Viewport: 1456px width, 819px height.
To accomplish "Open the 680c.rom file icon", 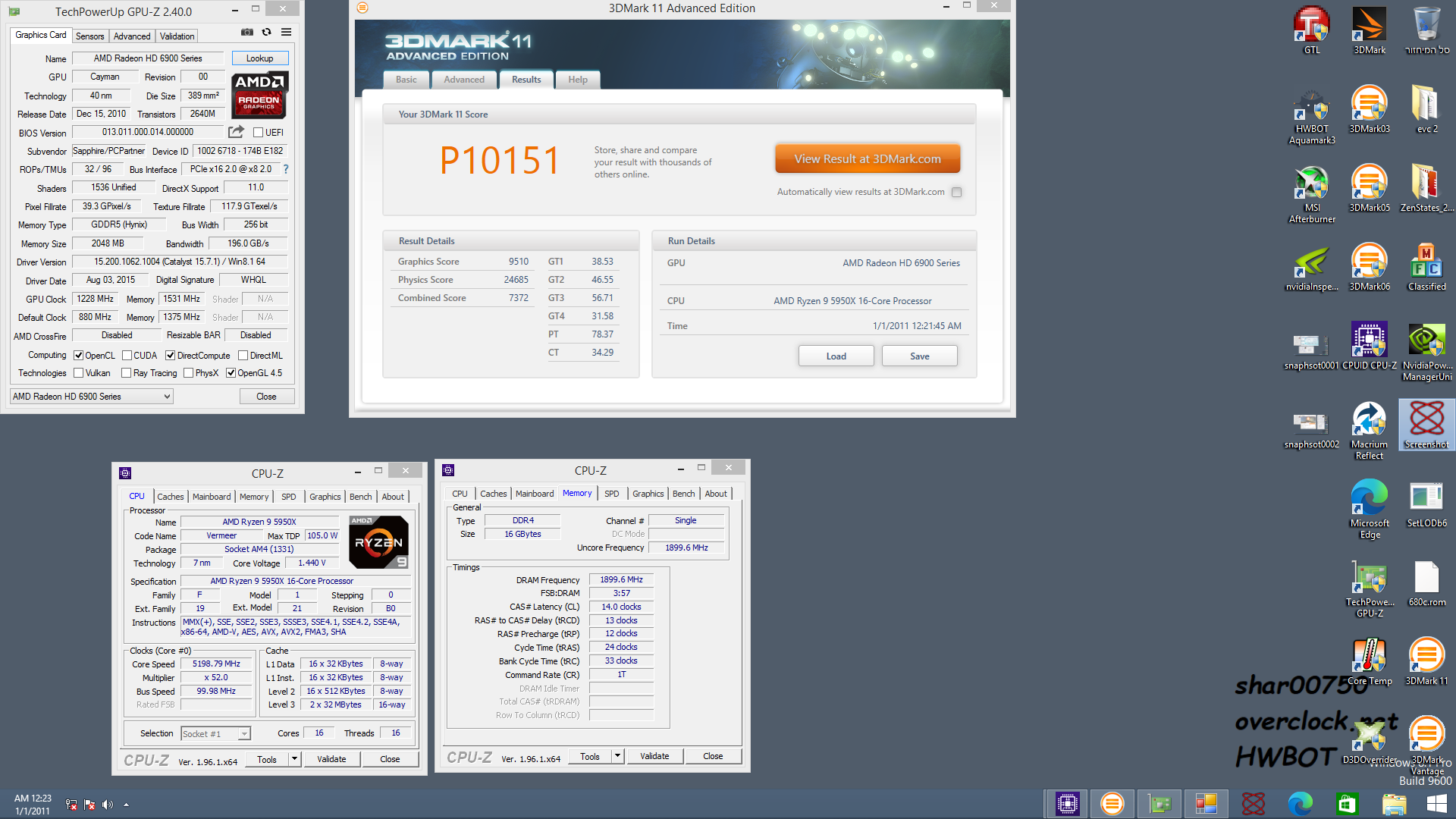I will (1427, 582).
